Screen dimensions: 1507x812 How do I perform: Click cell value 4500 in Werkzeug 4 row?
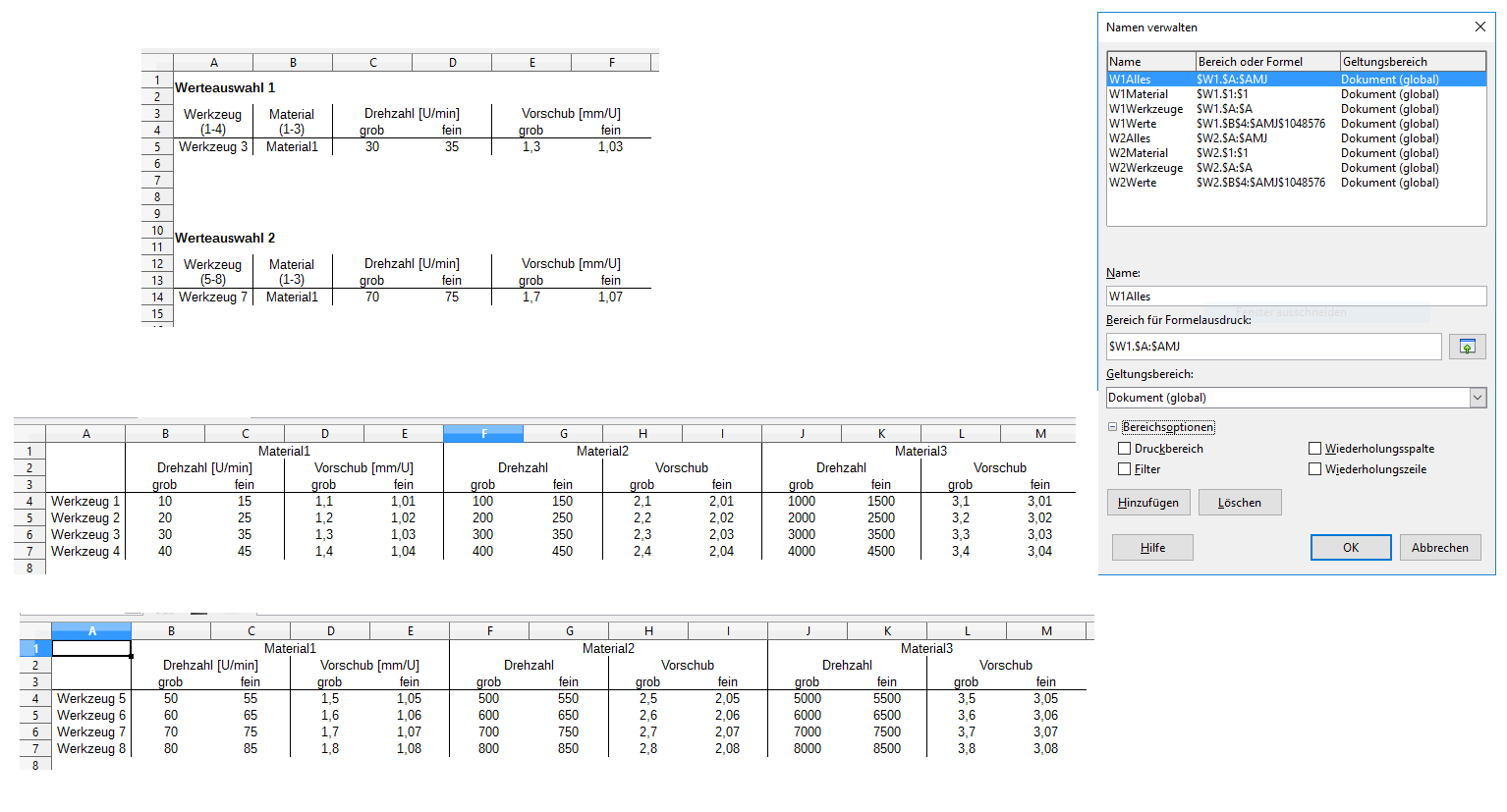[881, 551]
